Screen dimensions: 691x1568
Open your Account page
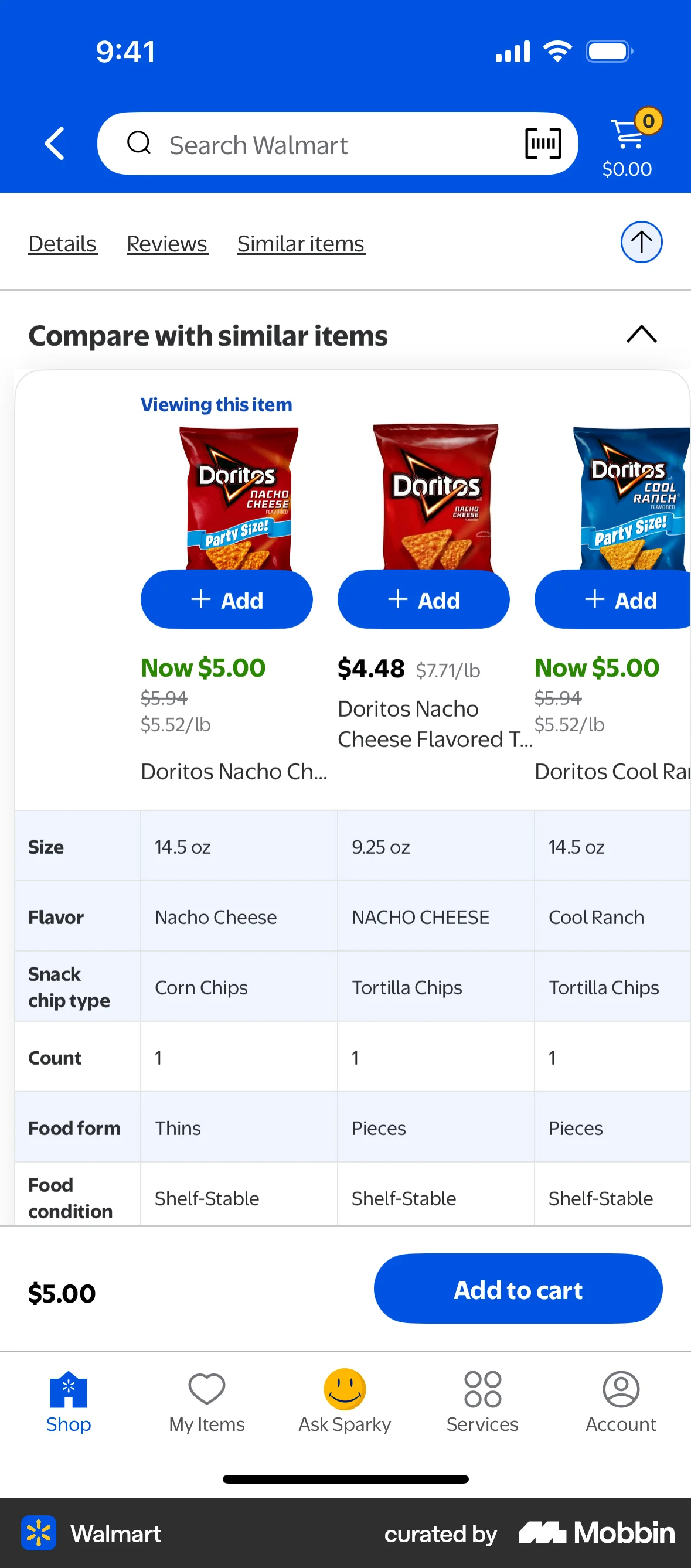coord(621,1406)
